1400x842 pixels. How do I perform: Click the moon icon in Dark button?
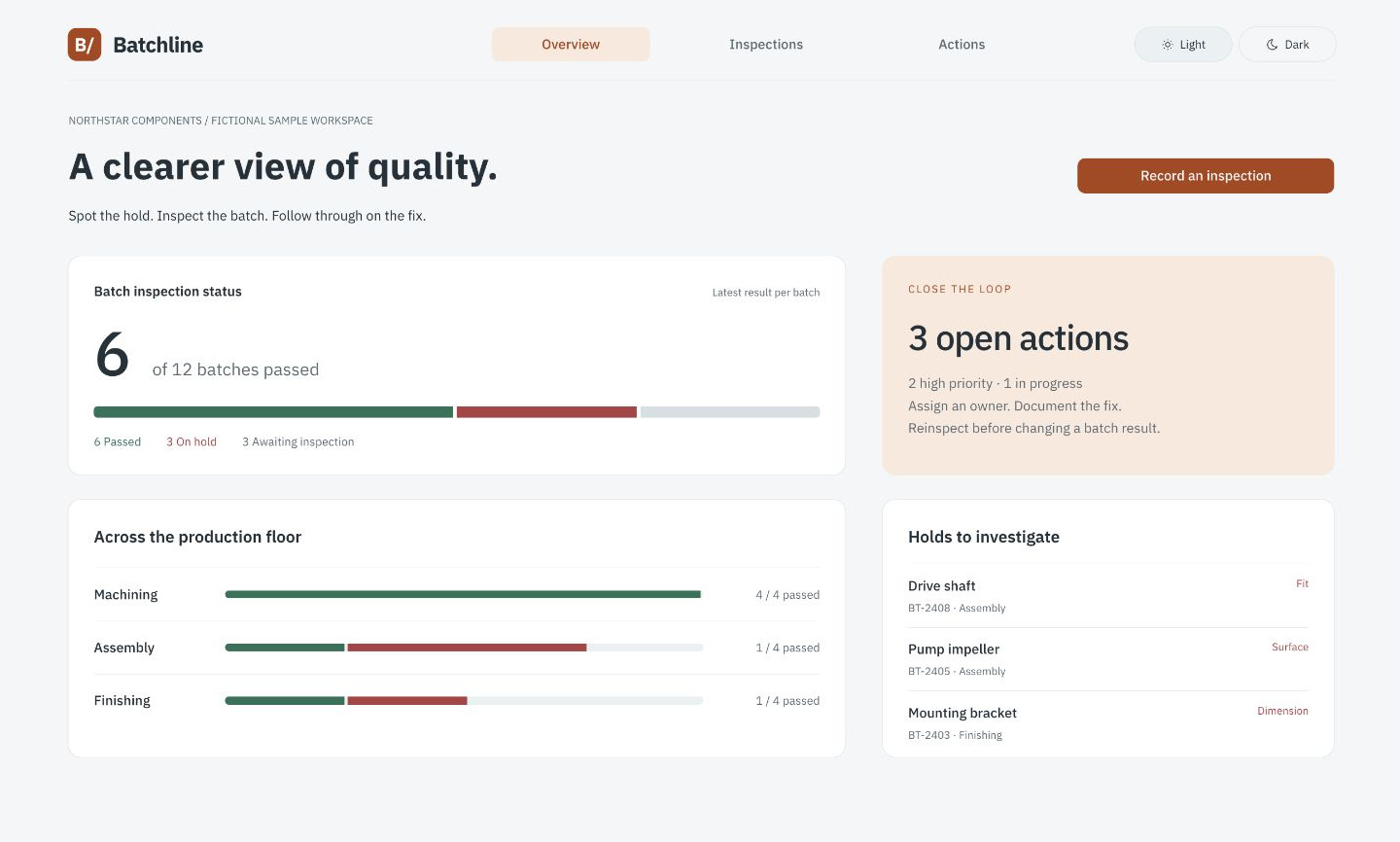tap(1272, 45)
